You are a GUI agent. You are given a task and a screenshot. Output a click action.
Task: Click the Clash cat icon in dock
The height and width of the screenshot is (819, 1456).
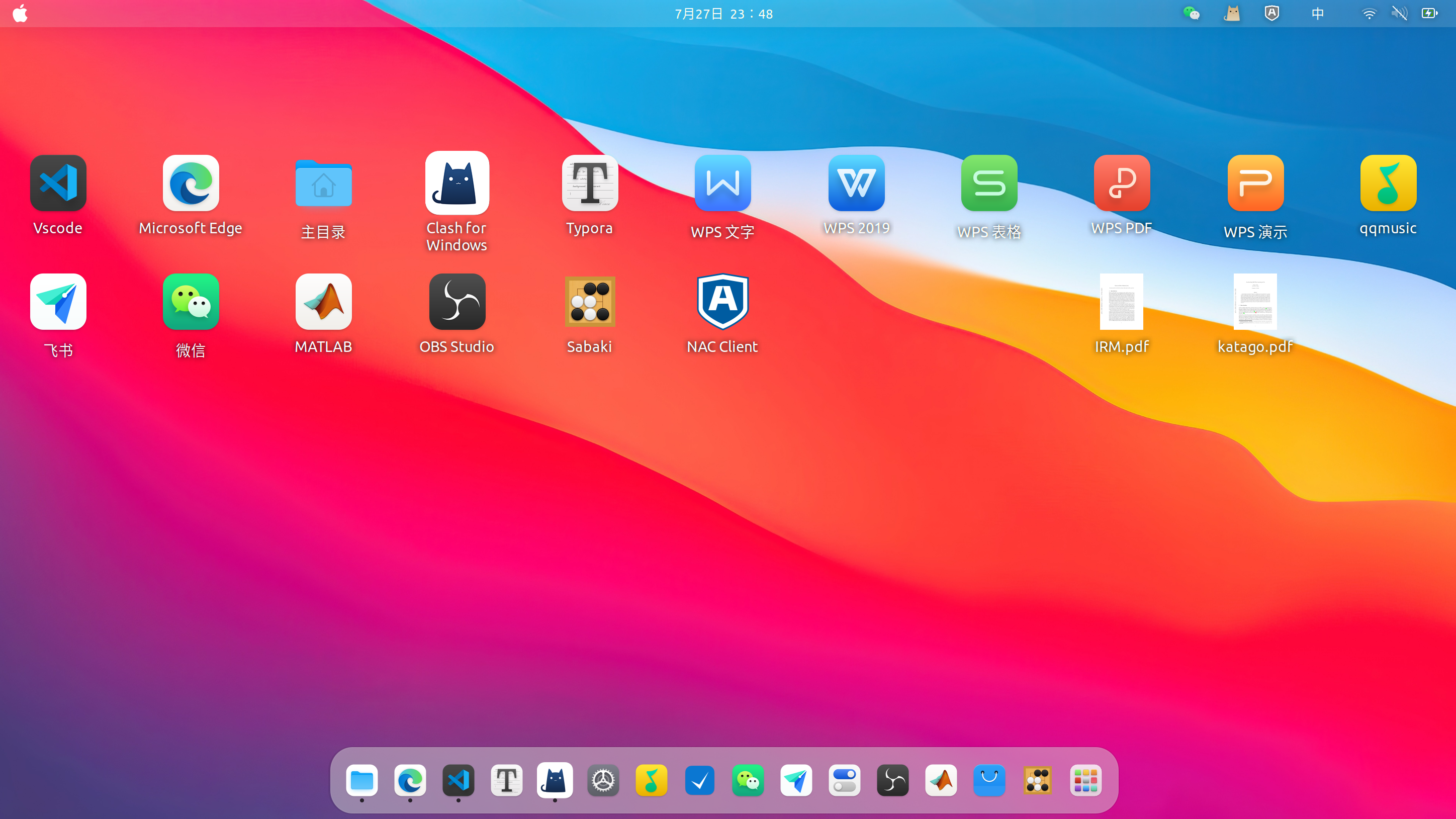pyautogui.click(x=555, y=781)
